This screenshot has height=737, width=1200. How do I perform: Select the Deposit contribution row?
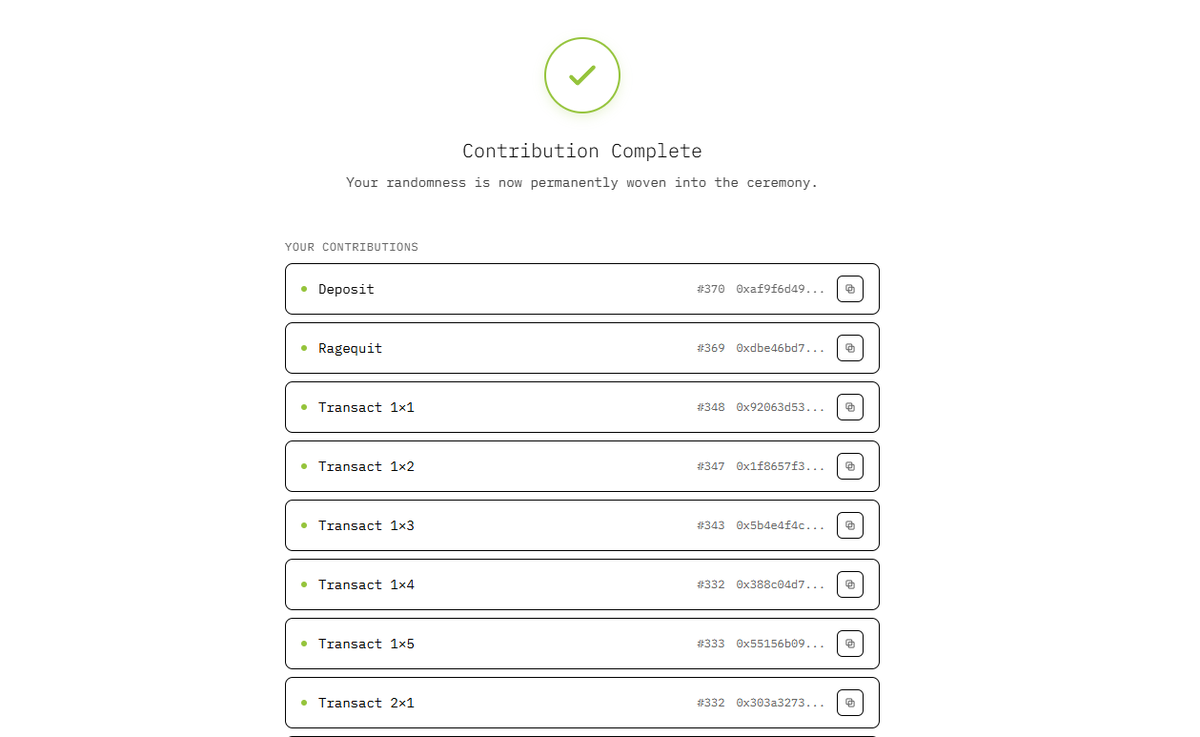(582, 289)
